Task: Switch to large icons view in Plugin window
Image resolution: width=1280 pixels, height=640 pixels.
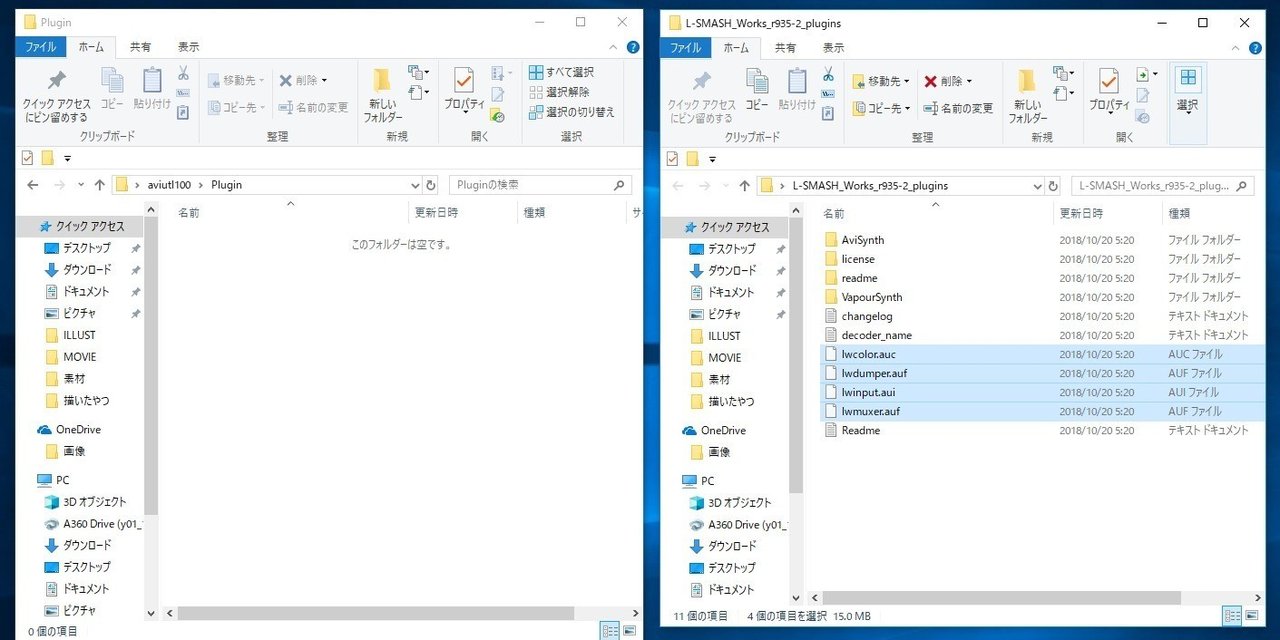Action: [630, 631]
